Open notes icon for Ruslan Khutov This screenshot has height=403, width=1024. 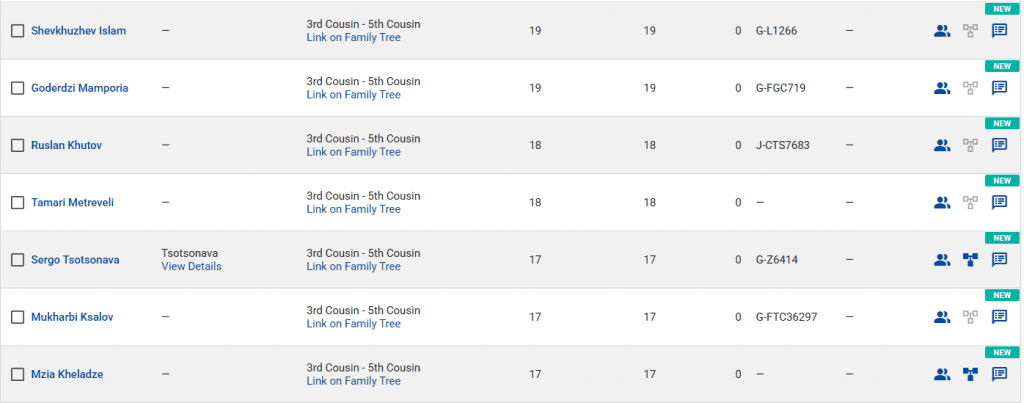pos(999,145)
